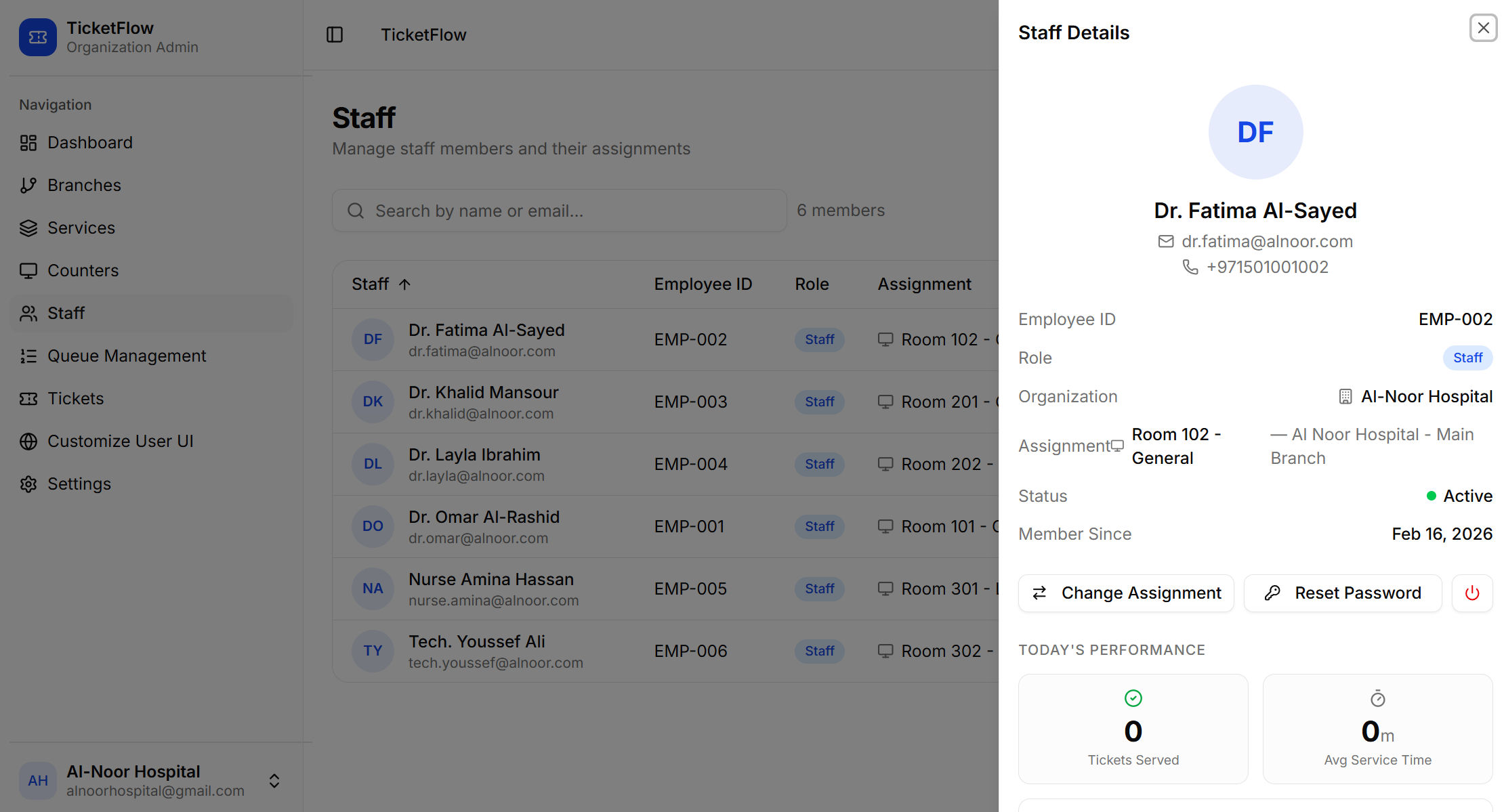This screenshot has width=1504, height=812.
Task: Click the red power icon to deactivate staff
Action: click(x=1471, y=593)
